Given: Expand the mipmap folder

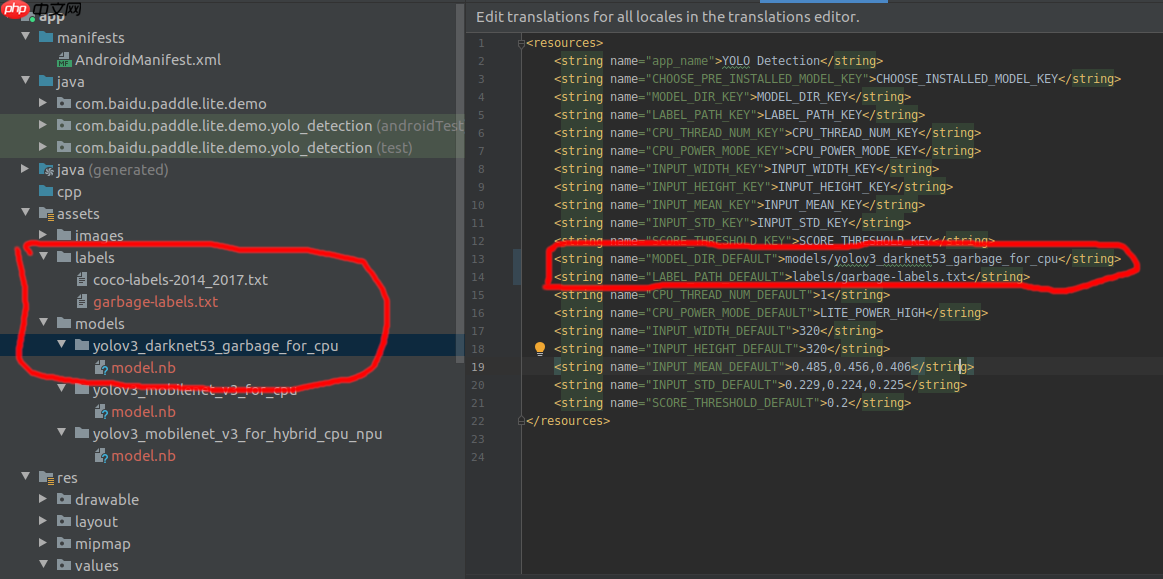Looking at the screenshot, I should [43, 544].
